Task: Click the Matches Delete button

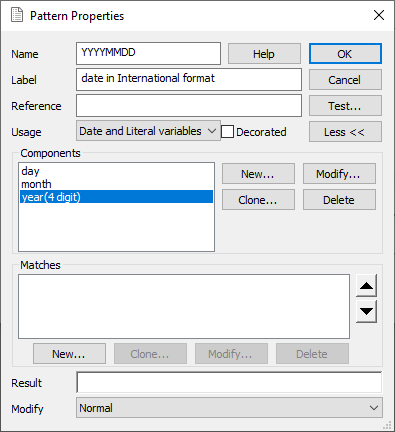Action: click(x=312, y=354)
